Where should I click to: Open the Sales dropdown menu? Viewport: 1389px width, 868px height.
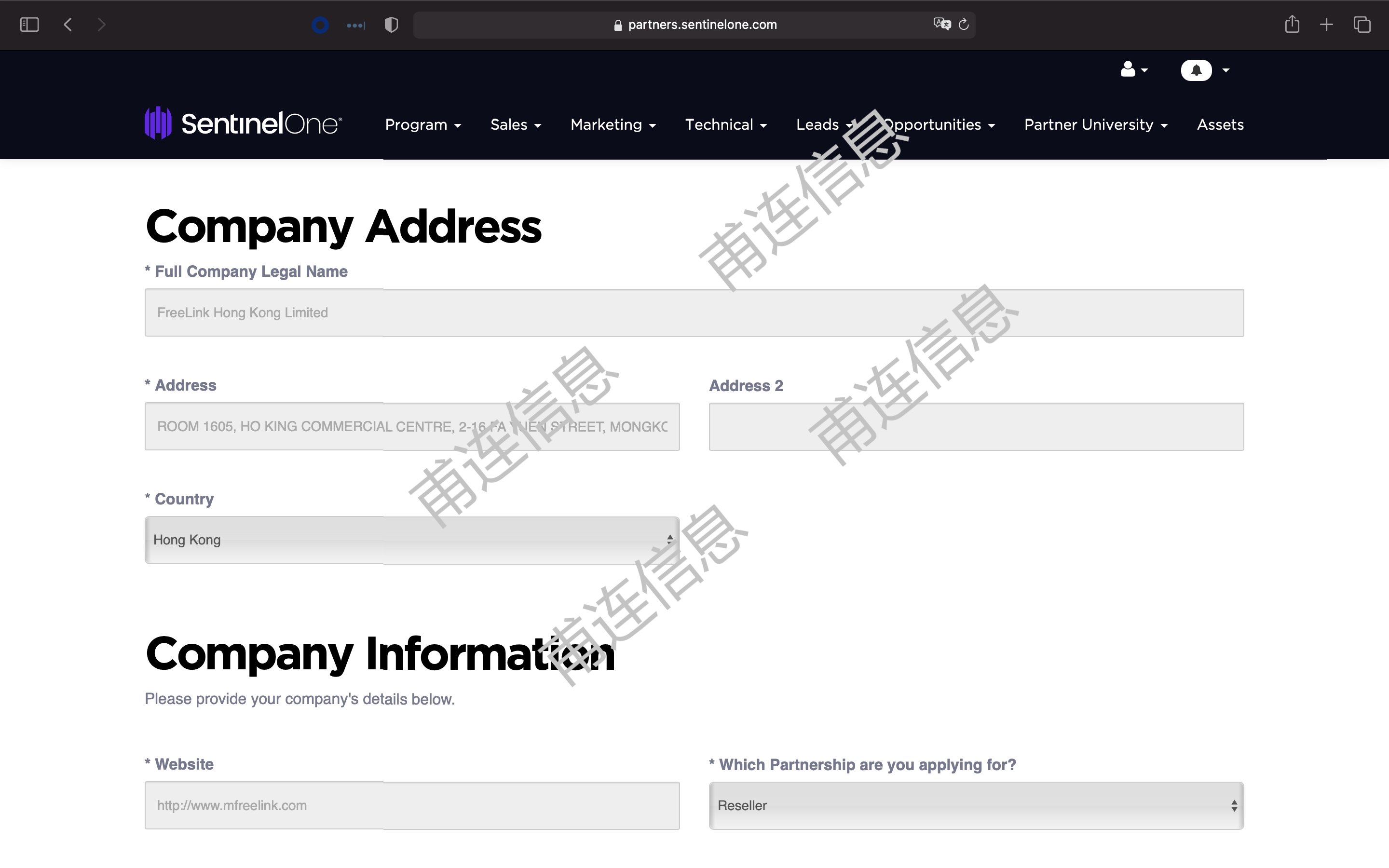[514, 124]
